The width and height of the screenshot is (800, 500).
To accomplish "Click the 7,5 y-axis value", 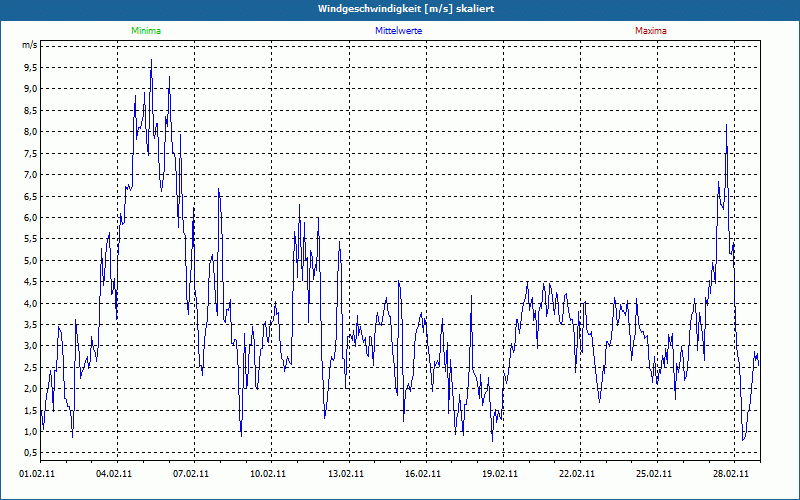I will point(31,153).
